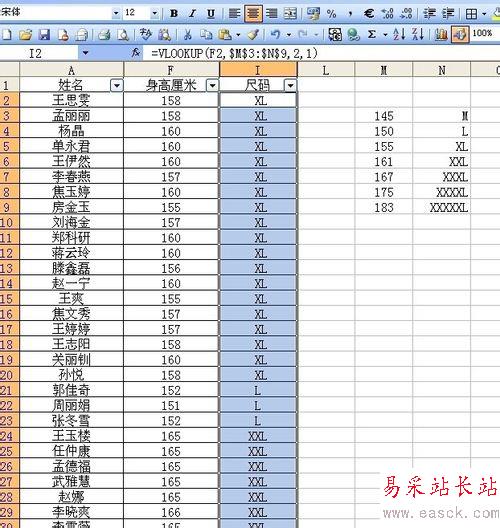Decrease indent of cell

[429, 13]
